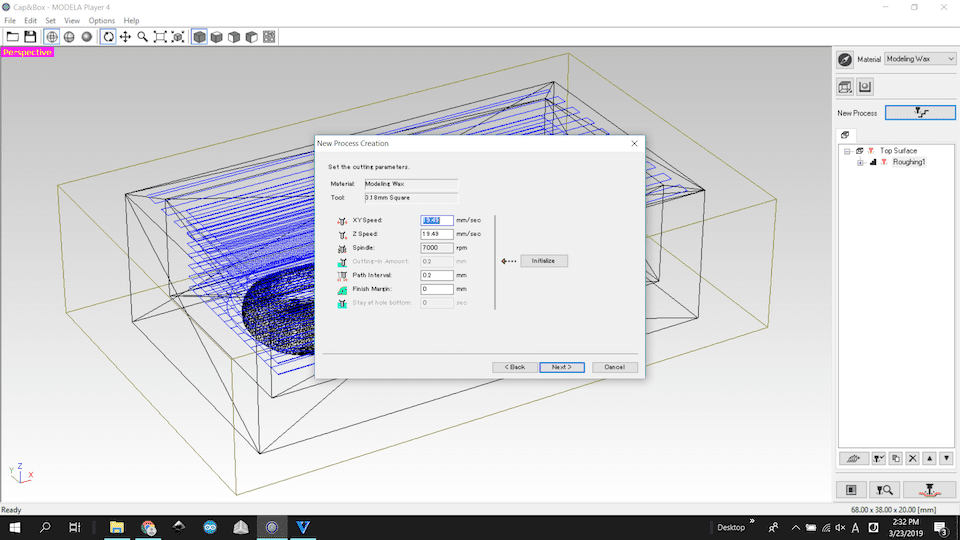Activate the Pan (four-arrow move) tool
This screenshot has height=540, width=960.
point(125,37)
